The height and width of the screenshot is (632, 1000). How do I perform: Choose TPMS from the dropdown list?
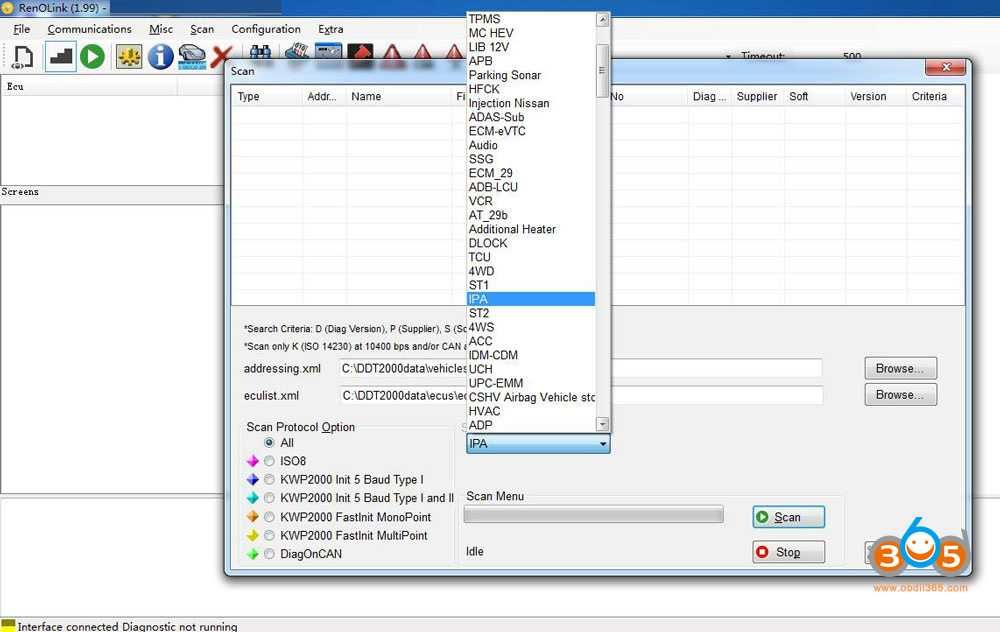point(531,19)
